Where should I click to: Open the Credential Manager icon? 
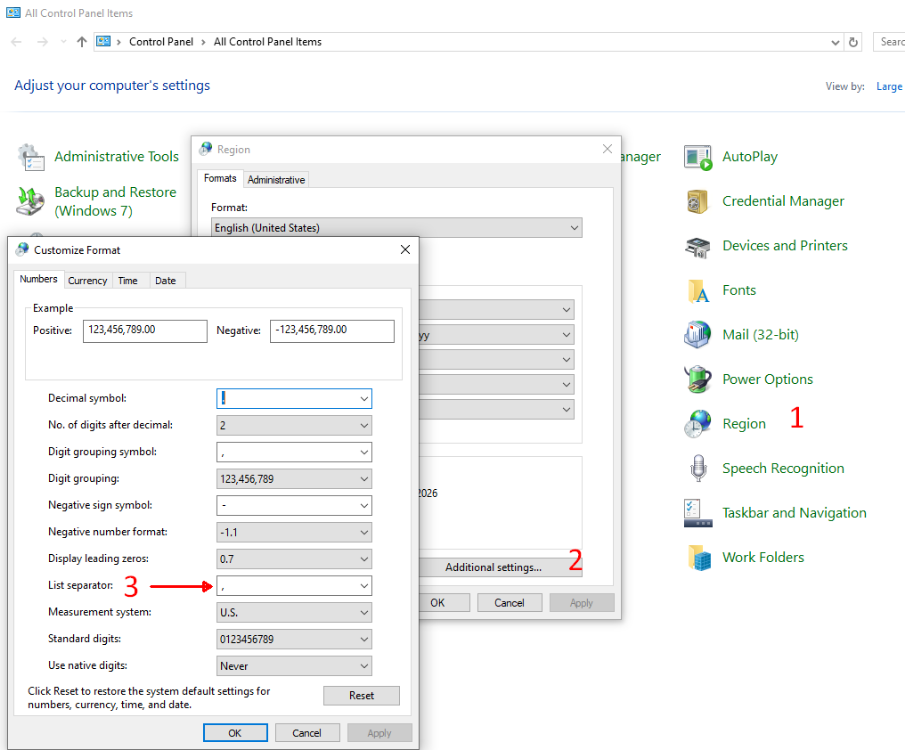point(697,201)
